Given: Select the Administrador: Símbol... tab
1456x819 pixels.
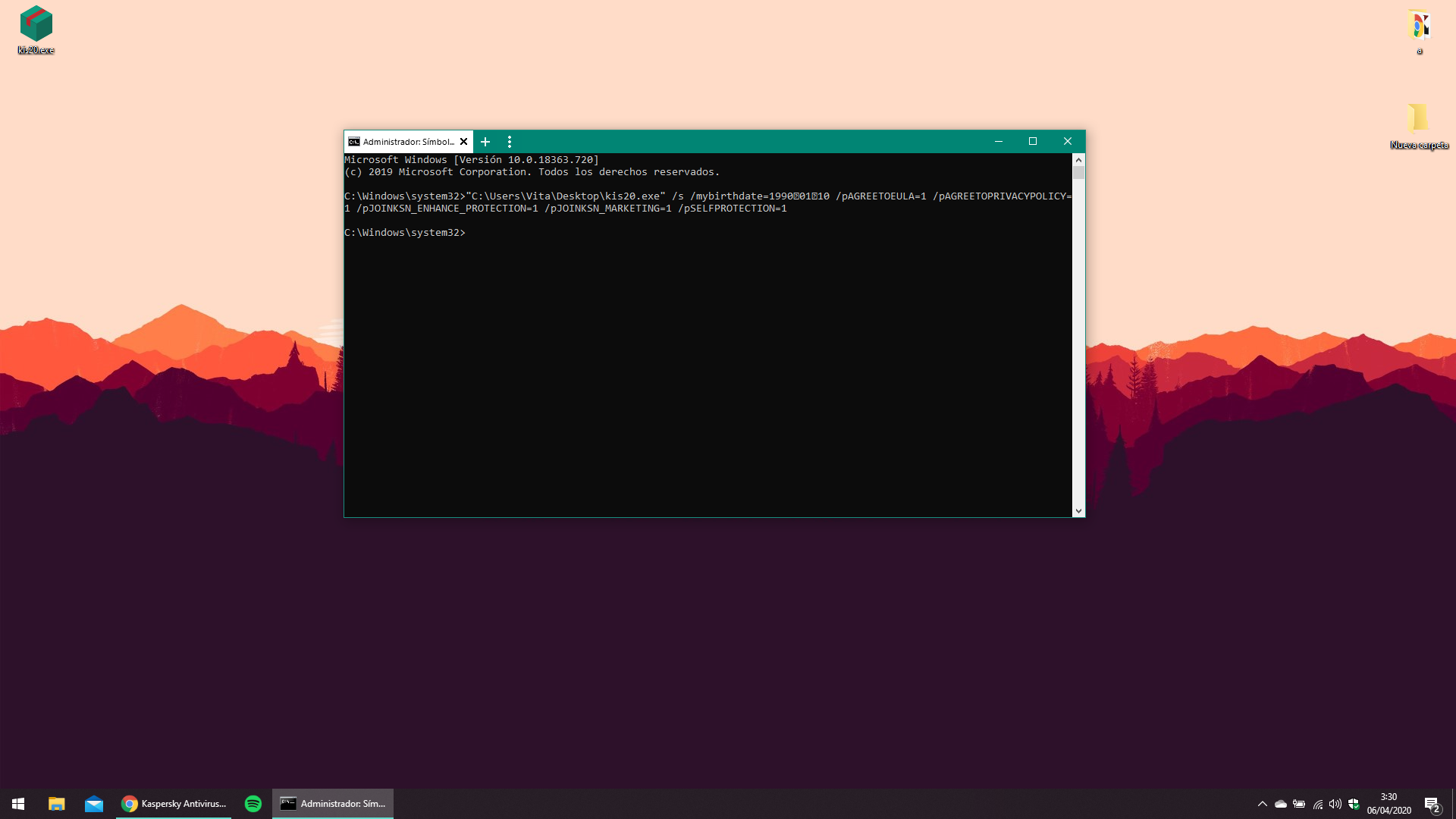Looking at the screenshot, I should tap(402, 142).
